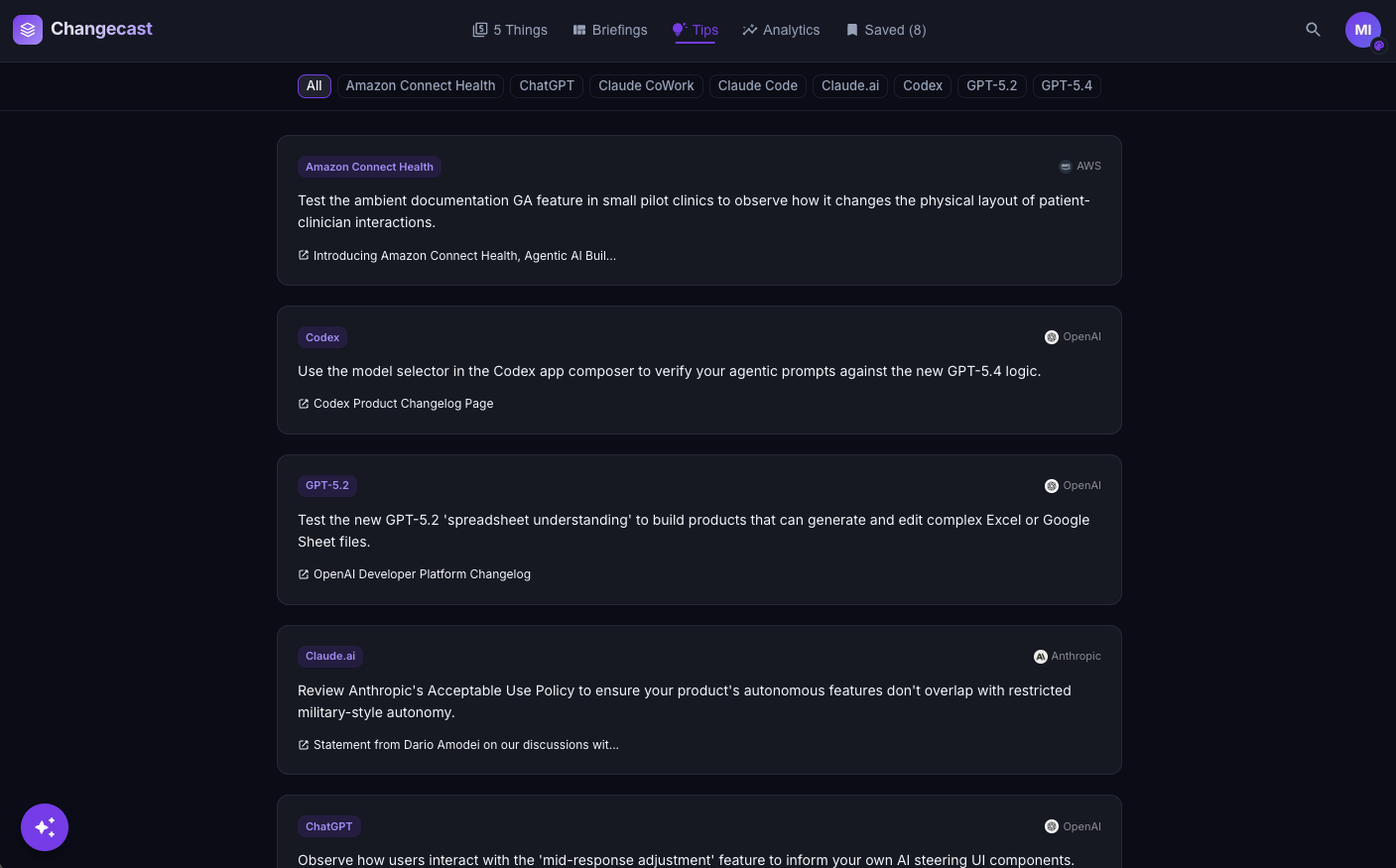Switch to the Briefings tab
1396x868 pixels.
(609, 30)
